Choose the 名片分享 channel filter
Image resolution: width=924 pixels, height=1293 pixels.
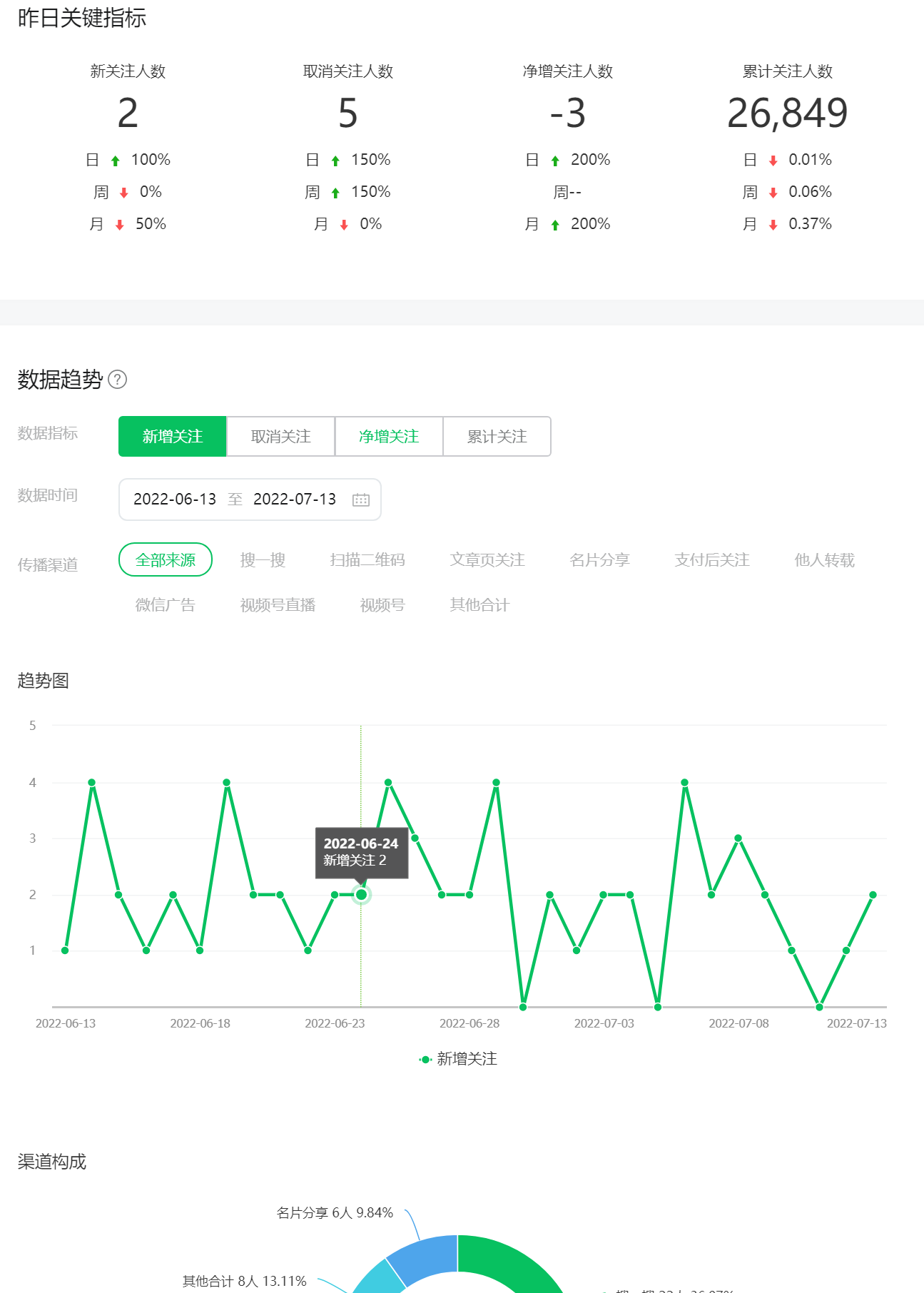coord(599,560)
